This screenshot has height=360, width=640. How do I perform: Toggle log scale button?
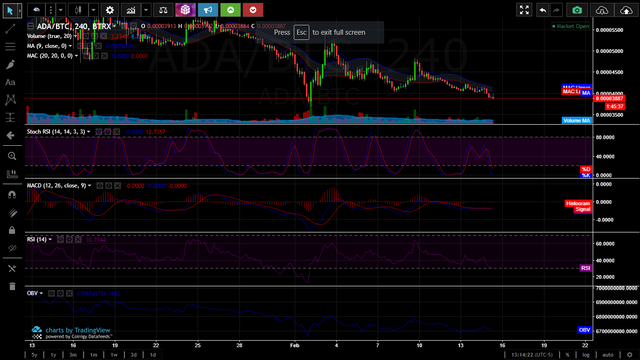[x=586, y=355]
